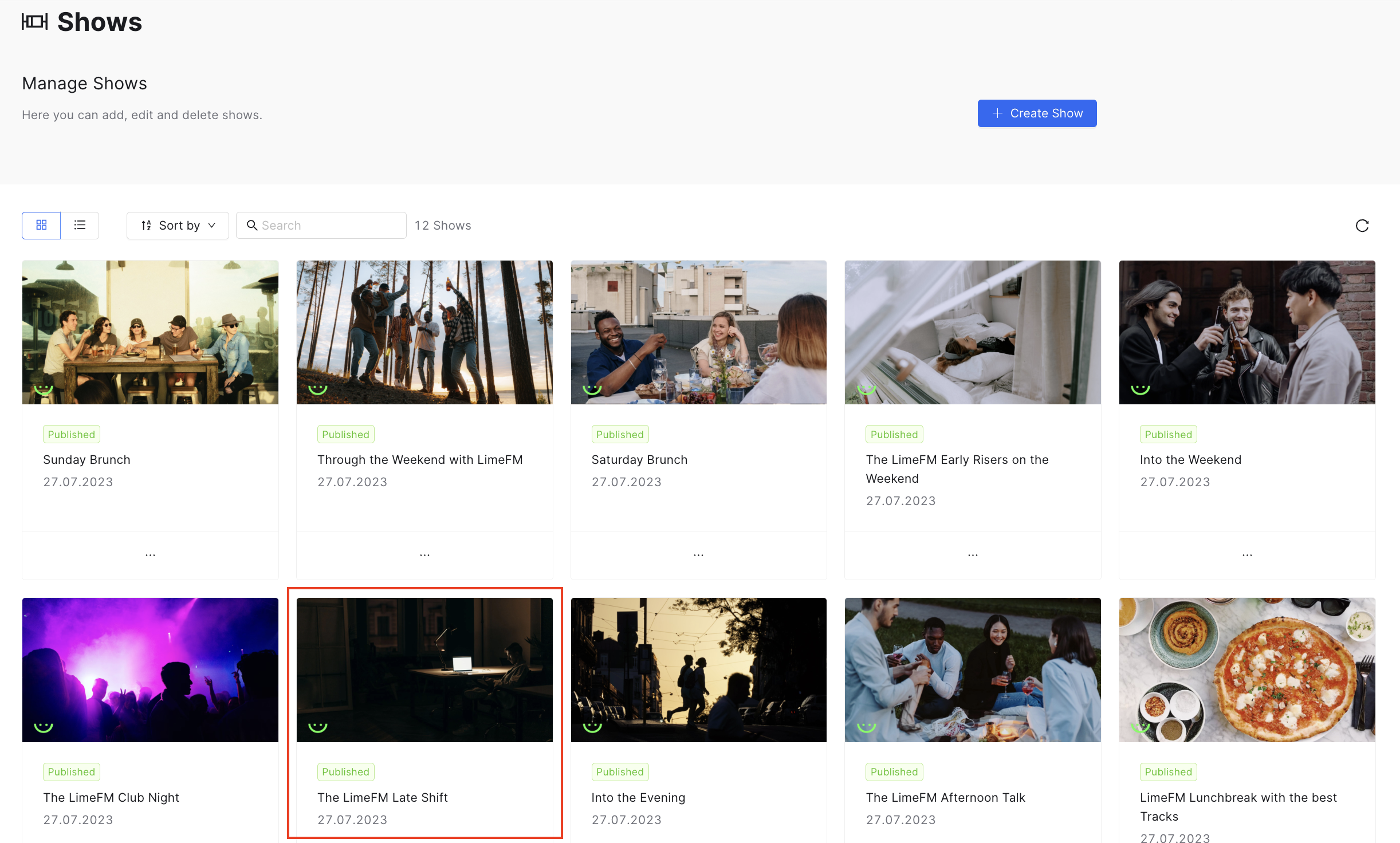Viewport: 1400px width, 843px height.
Task: Click the refresh shows icon
Action: [x=1362, y=226]
